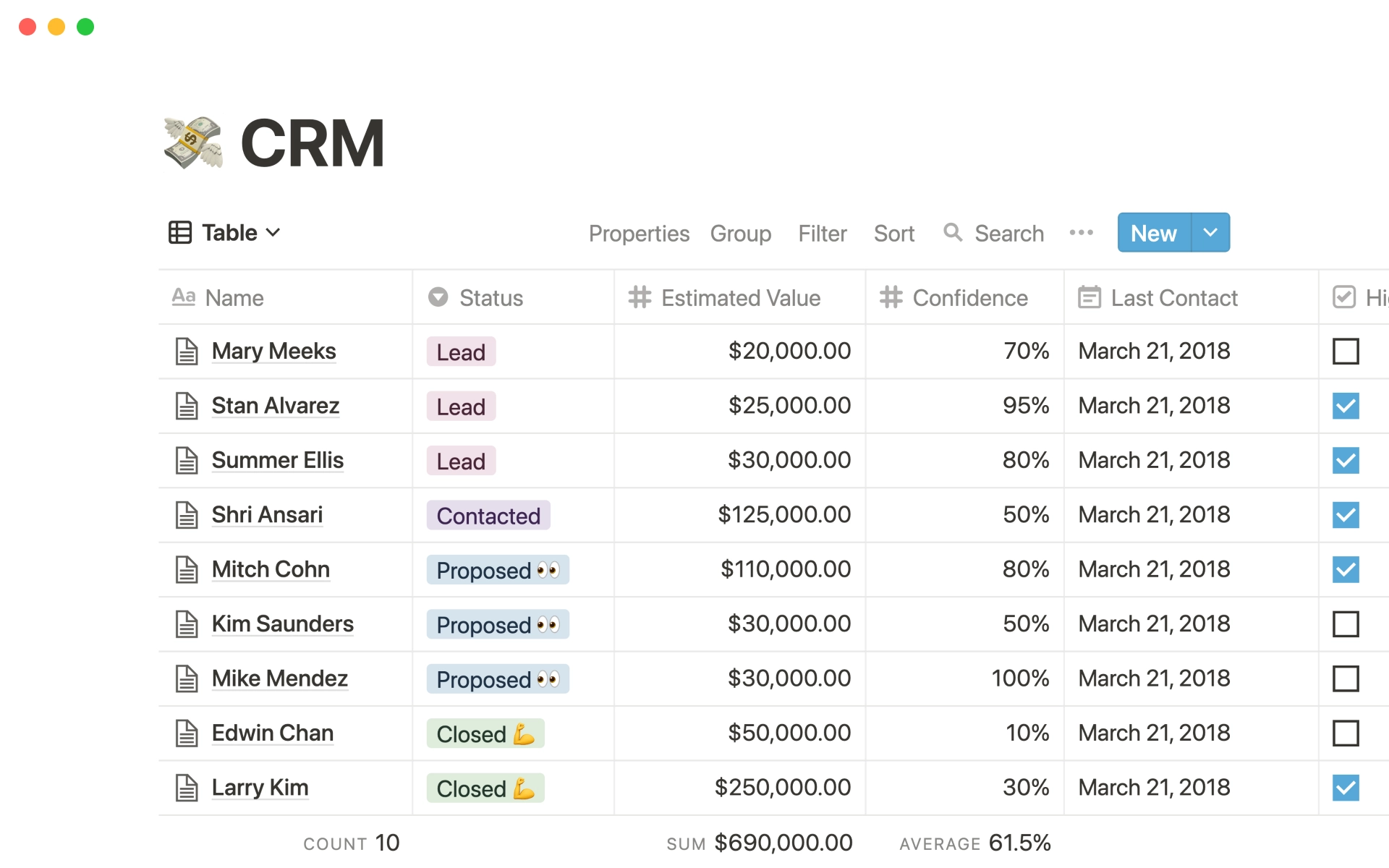Open the three-dots more options menu
The image size is (1389, 868).
coord(1081,232)
